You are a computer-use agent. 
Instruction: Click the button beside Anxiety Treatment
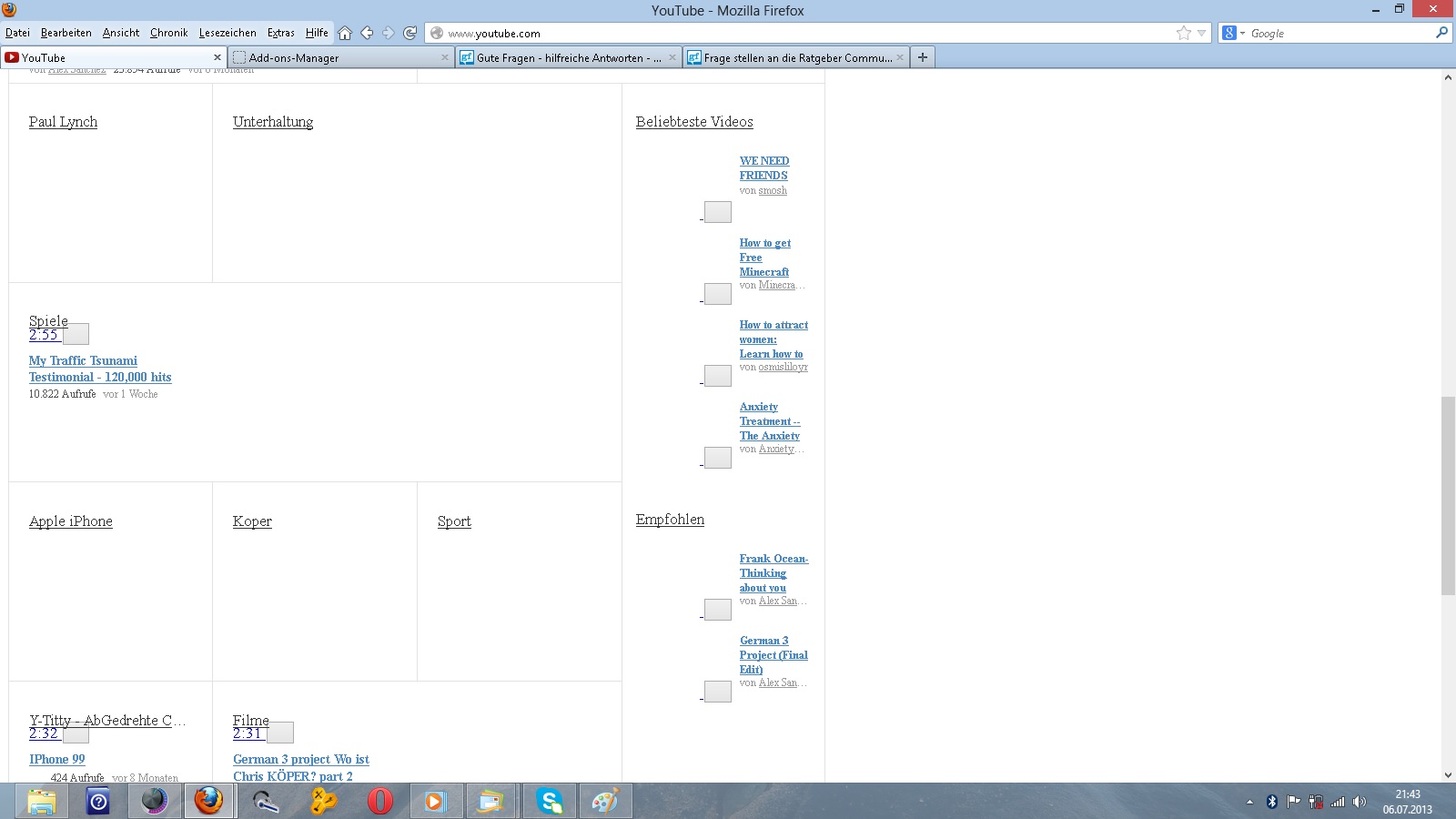tap(718, 458)
